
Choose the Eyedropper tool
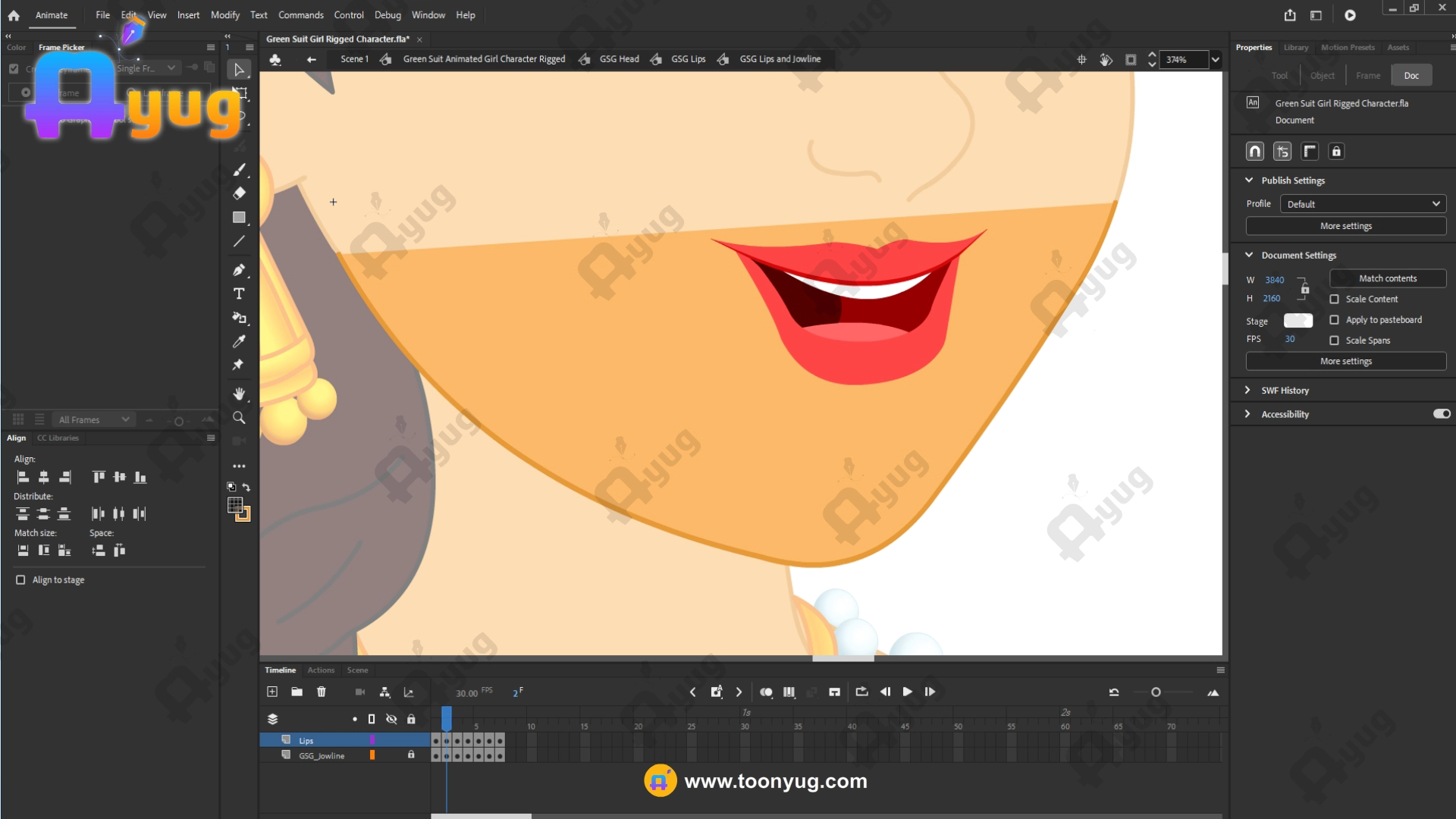coord(239,341)
